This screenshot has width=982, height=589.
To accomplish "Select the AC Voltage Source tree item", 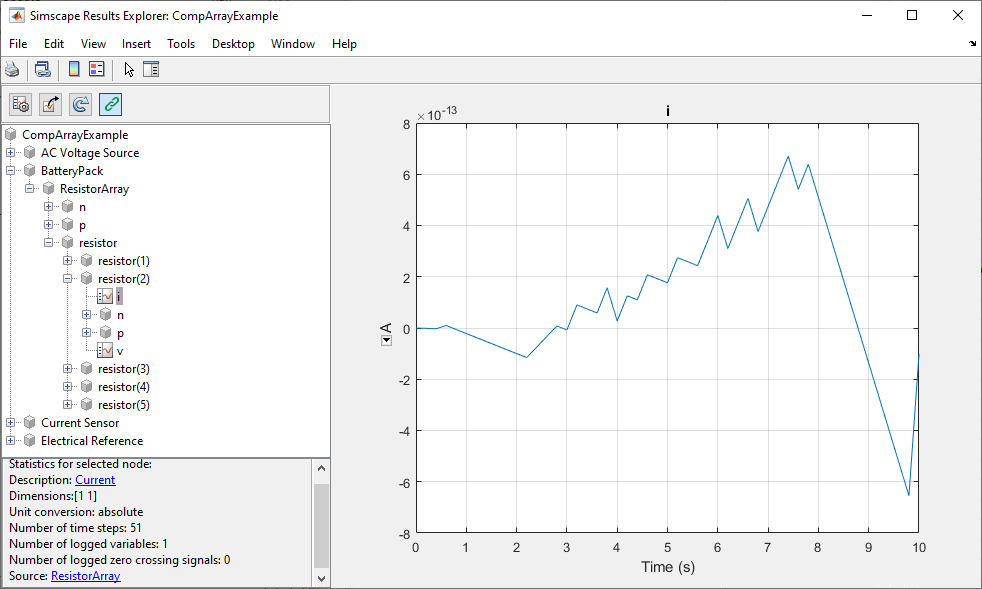I will click(90, 153).
